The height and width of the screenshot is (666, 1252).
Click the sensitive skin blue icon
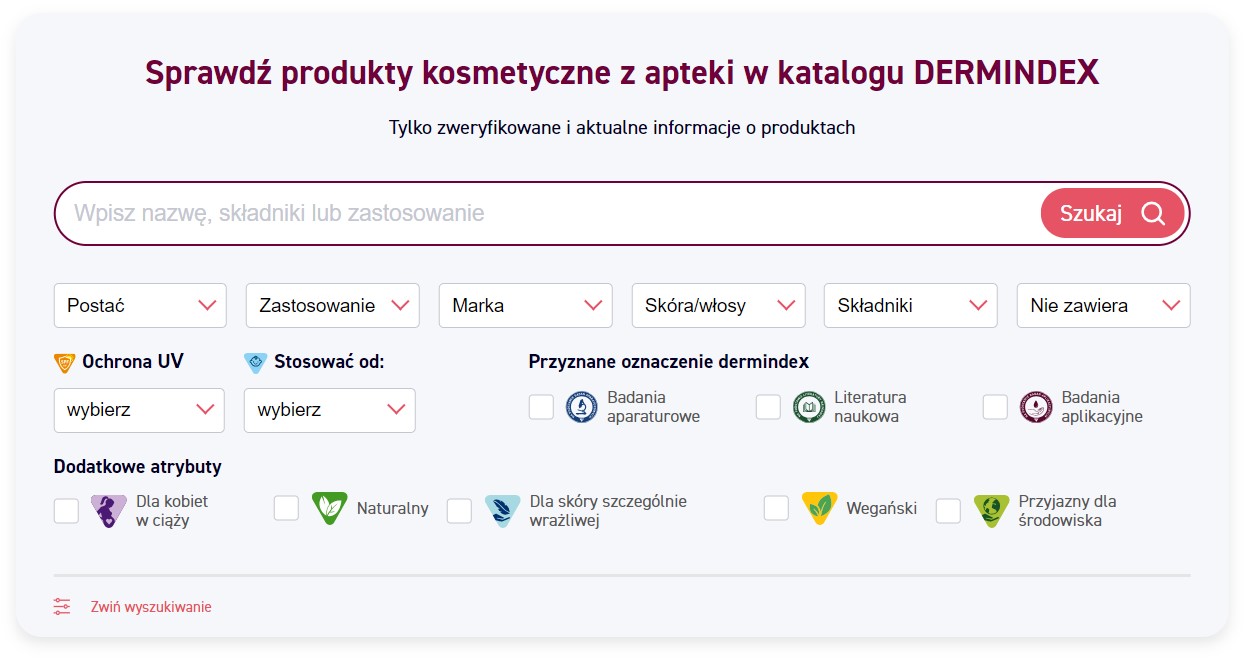502,511
